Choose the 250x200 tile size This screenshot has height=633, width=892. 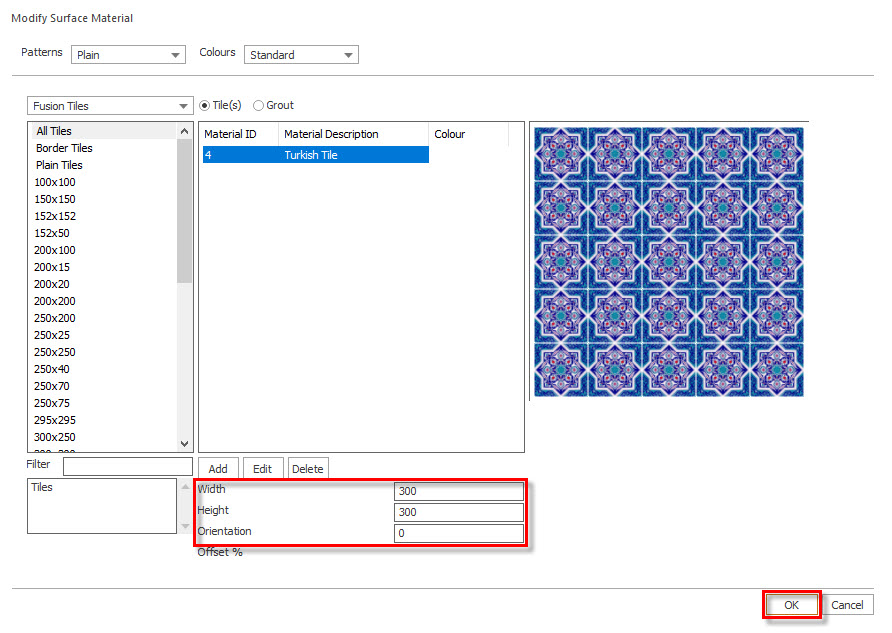[x=55, y=318]
